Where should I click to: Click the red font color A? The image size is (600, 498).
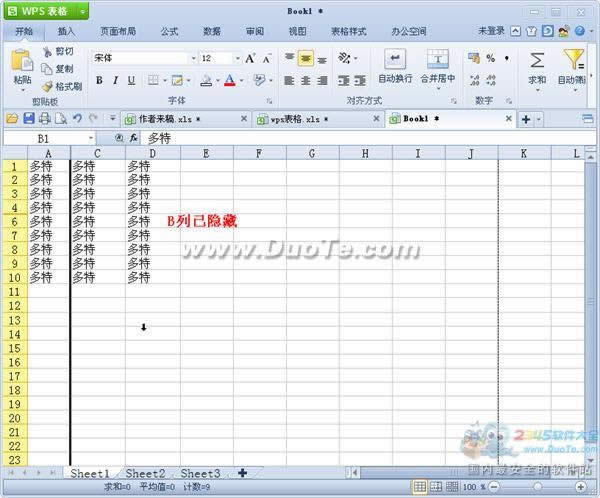(230, 80)
